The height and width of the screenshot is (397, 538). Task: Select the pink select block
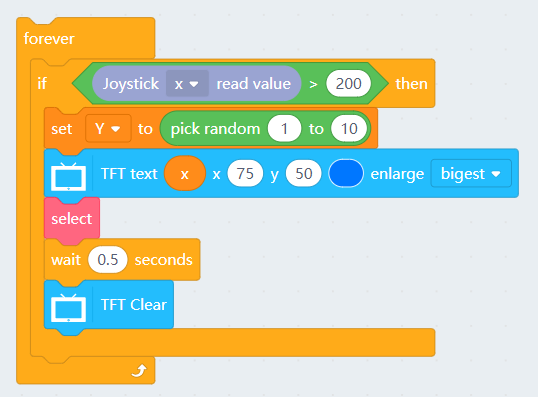72,219
